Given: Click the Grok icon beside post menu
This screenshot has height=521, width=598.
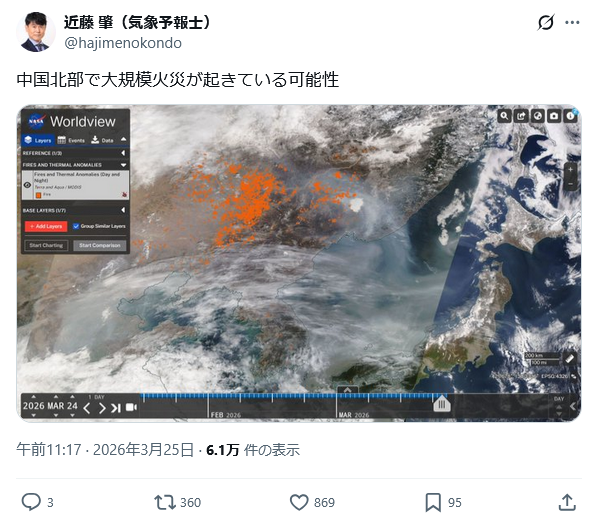Looking at the screenshot, I should (x=546, y=23).
